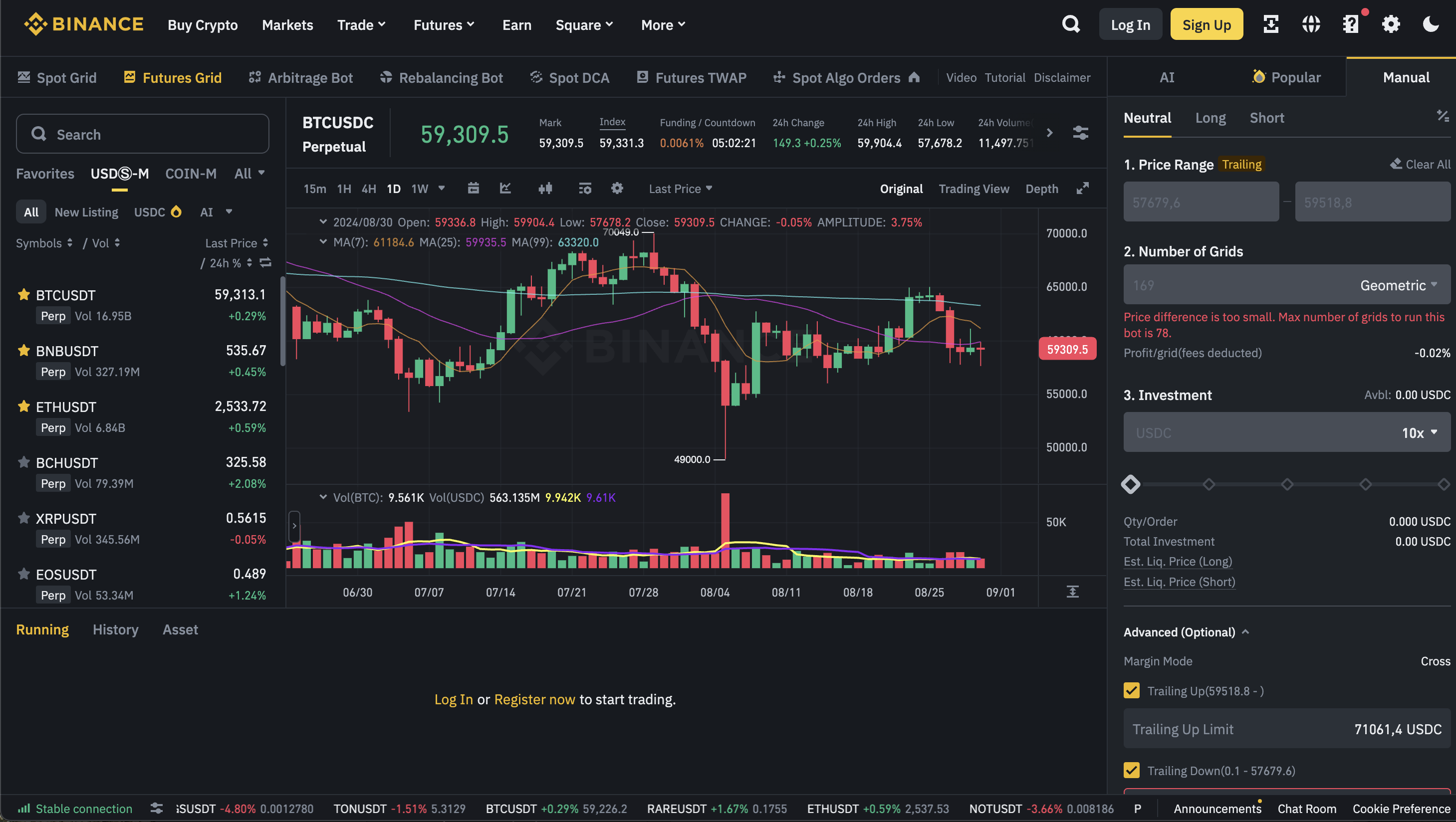Open more chart intervals dropdown

[442, 188]
